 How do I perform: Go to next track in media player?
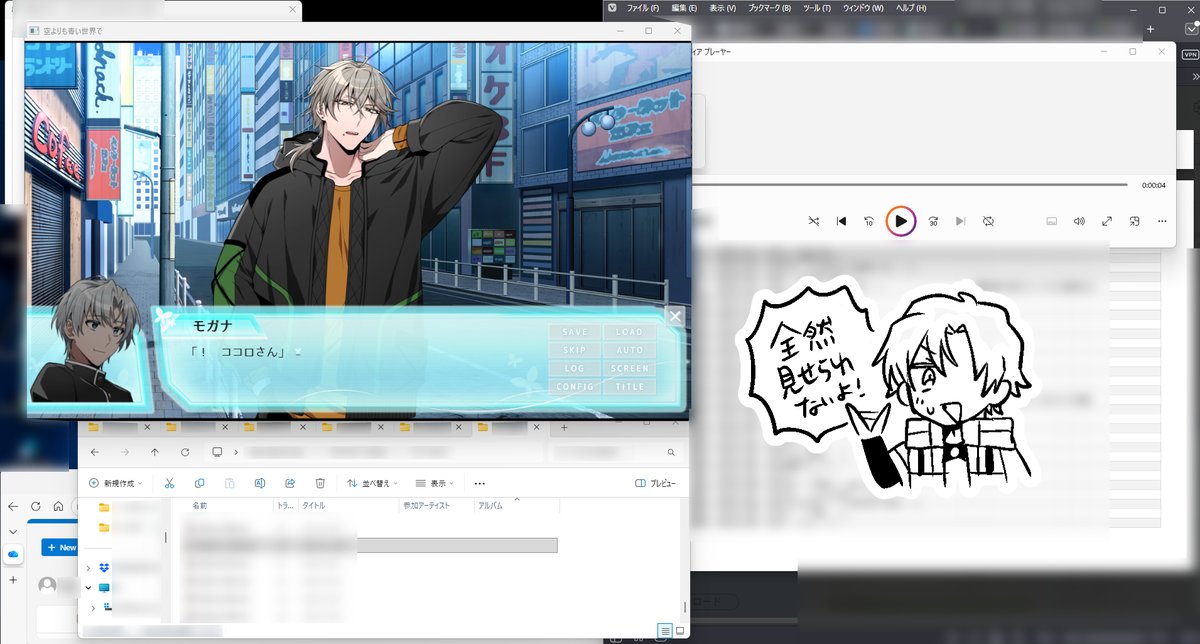[x=960, y=221]
